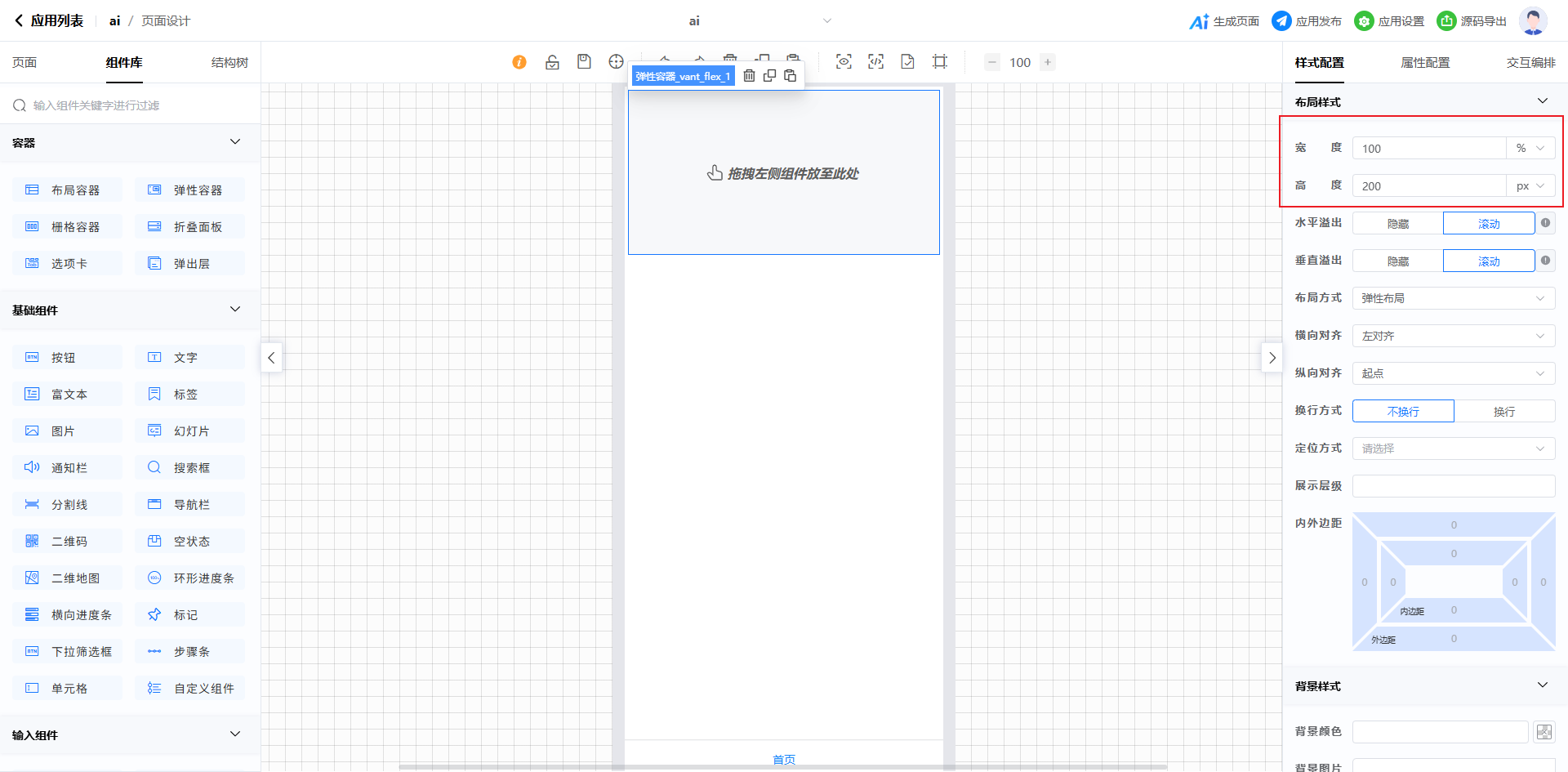The width and height of the screenshot is (1568, 772).
Task: Open the 布局方式 dropdown
Action: pyautogui.click(x=1453, y=299)
